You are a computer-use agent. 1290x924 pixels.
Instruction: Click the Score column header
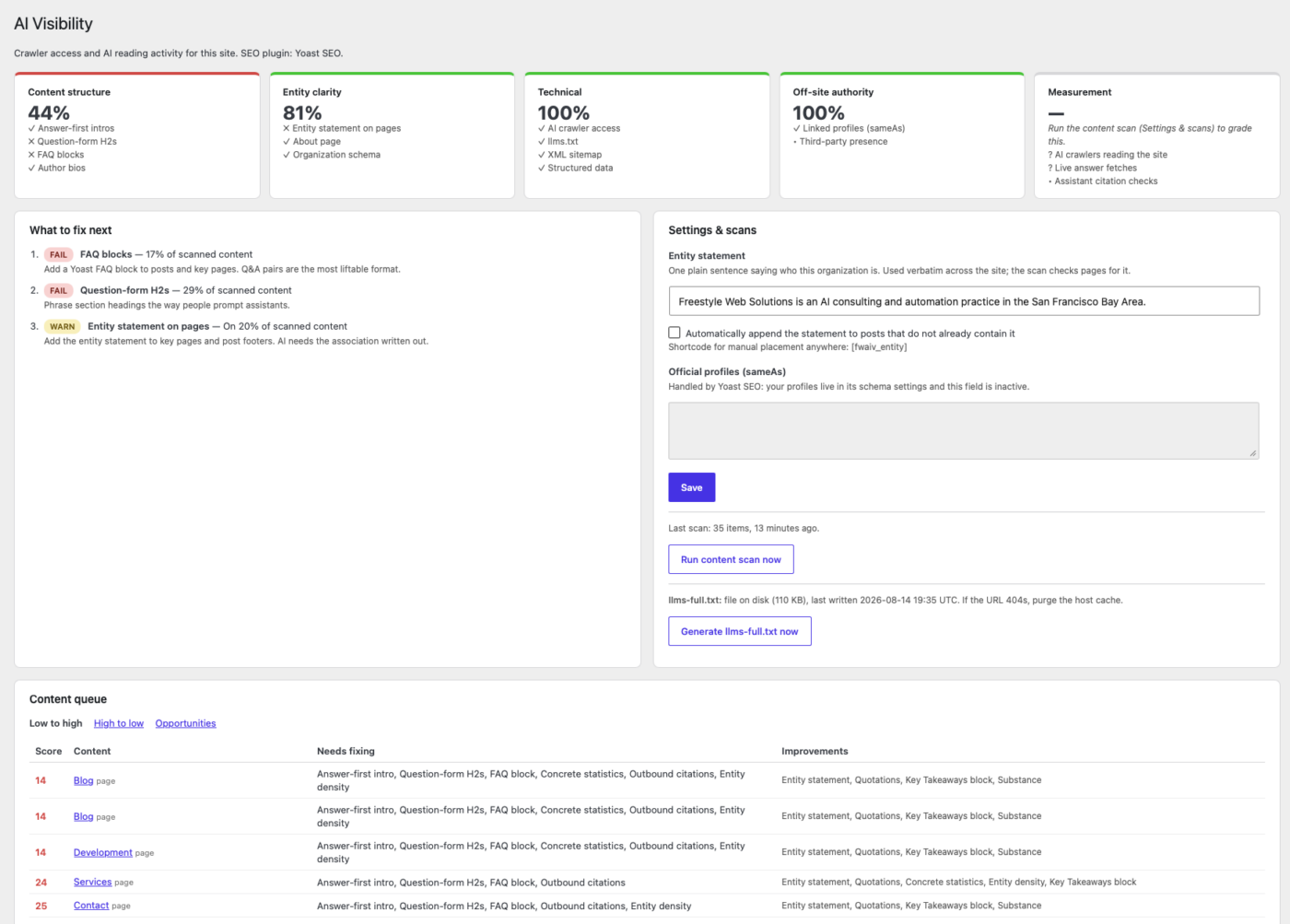point(49,751)
